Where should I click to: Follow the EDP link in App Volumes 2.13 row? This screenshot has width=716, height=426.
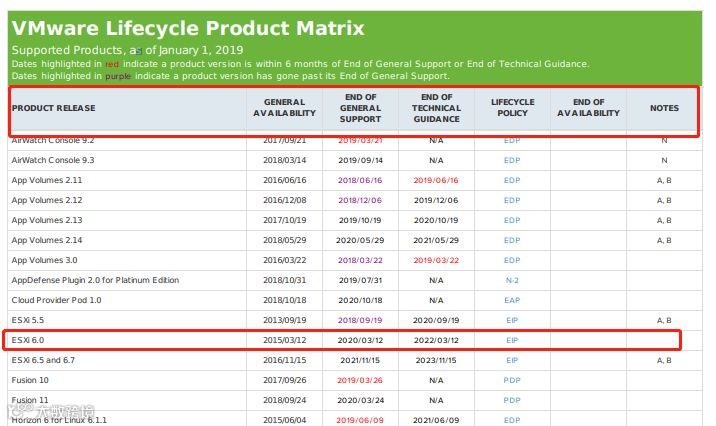(x=512, y=220)
